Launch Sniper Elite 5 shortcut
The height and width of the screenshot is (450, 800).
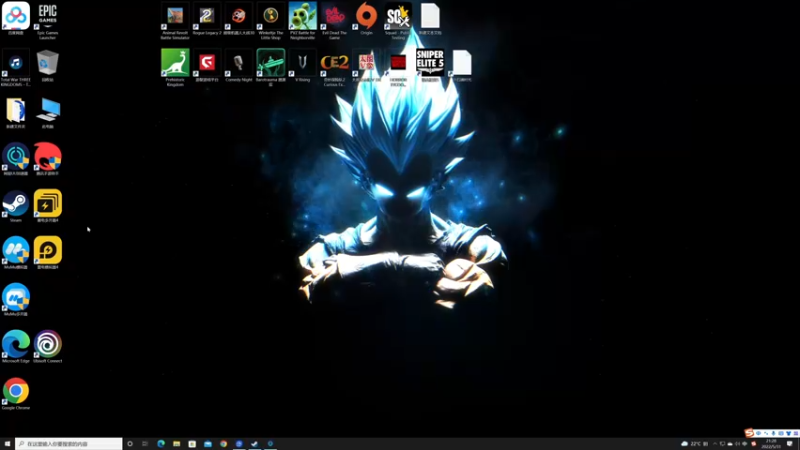430,65
